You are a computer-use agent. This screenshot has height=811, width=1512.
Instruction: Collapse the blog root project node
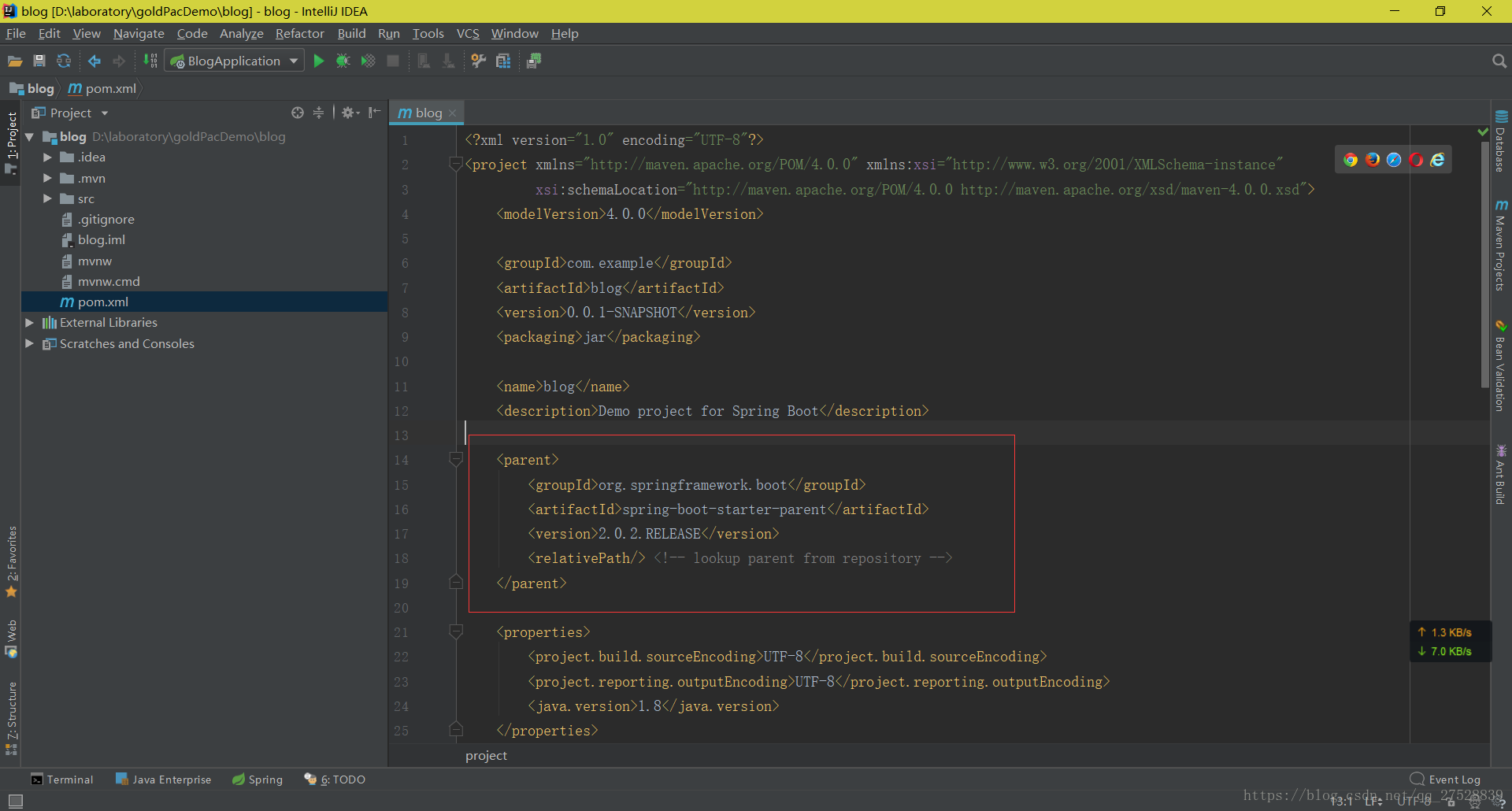[29, 137]
